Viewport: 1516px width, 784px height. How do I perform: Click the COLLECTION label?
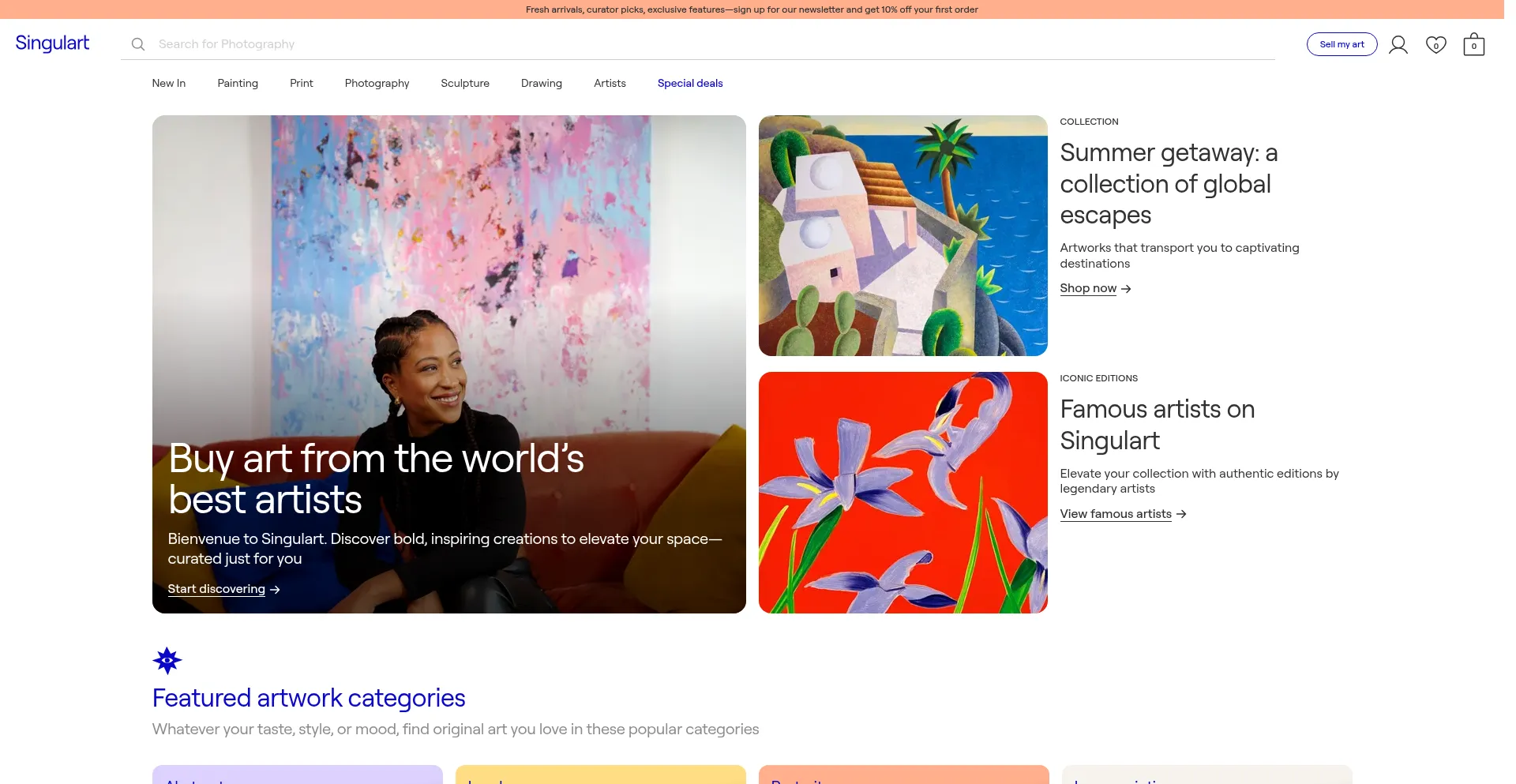pos(1089,122)
